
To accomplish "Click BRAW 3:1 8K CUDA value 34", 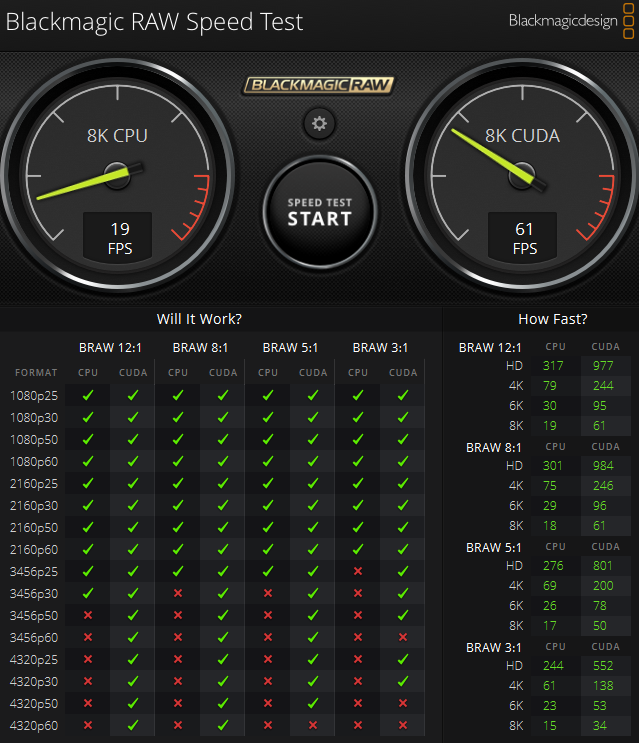I will pos(599,725).
